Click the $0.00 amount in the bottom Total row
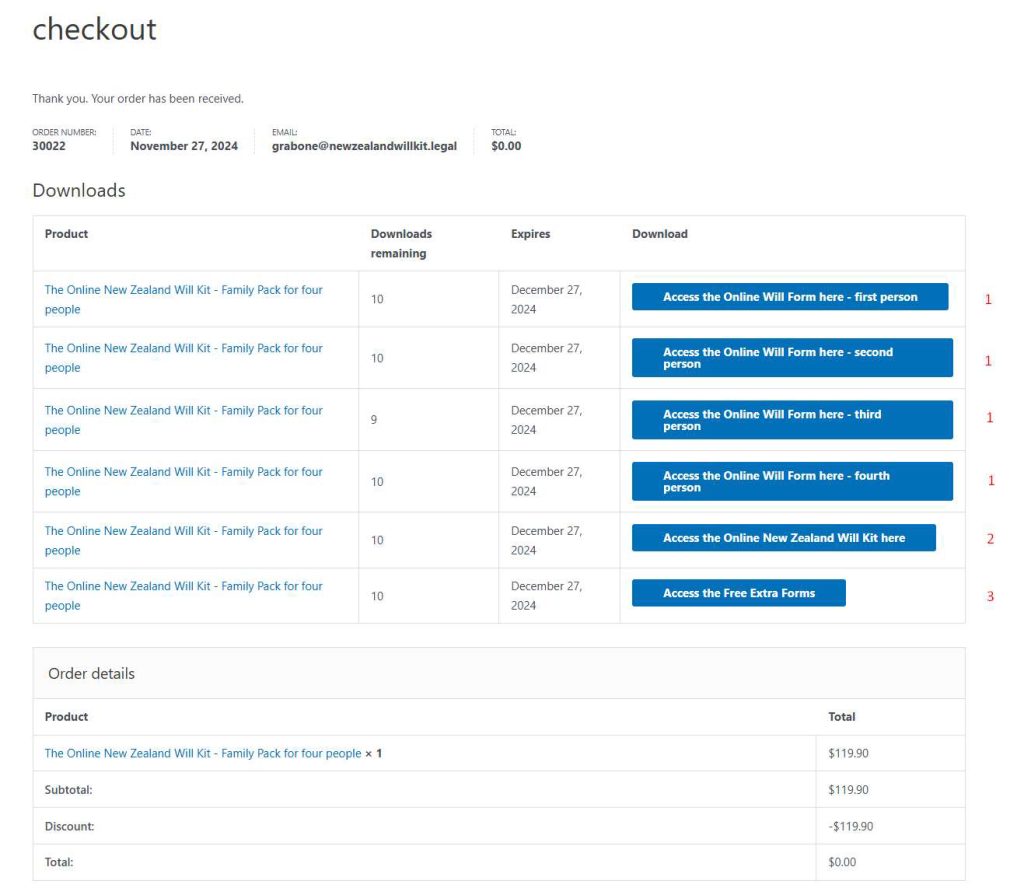1024x895 pixels. [x=842, y=862]
